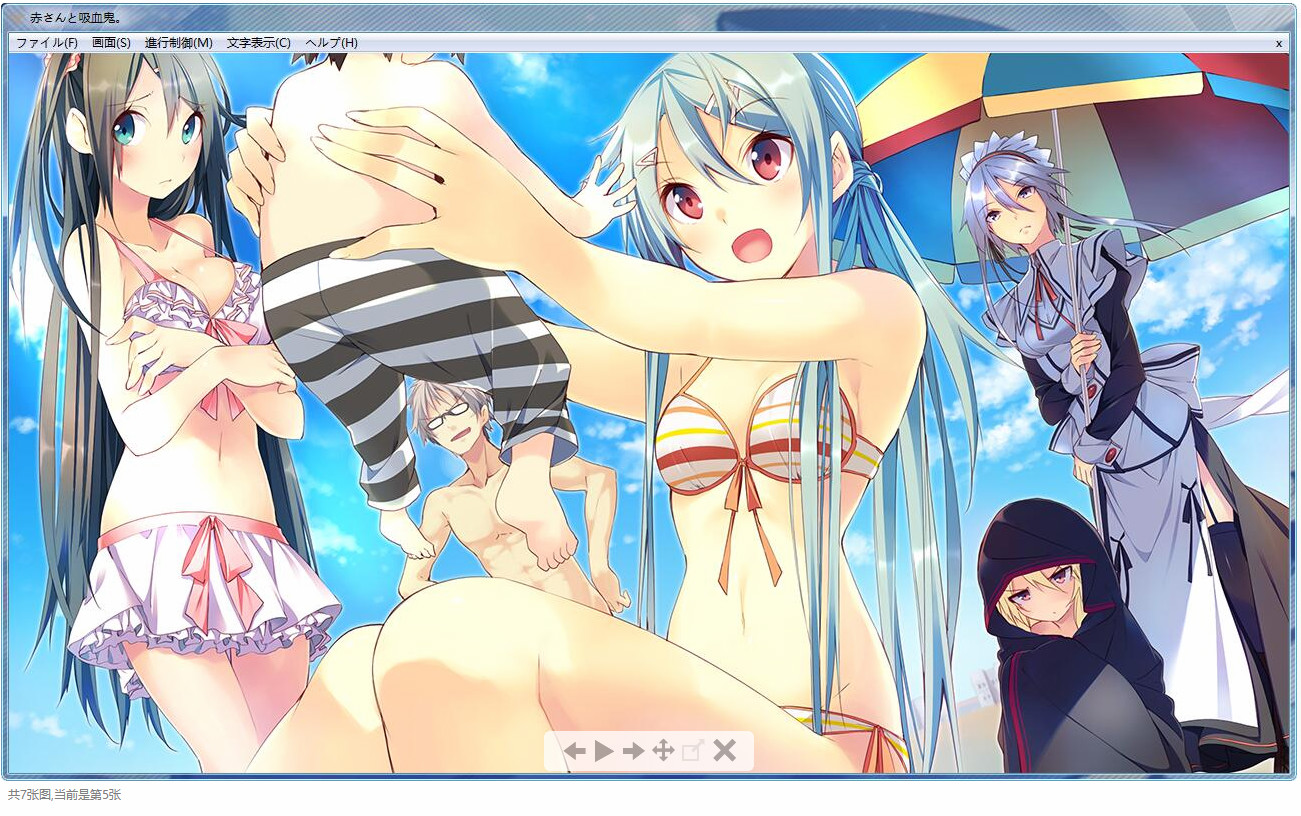Click the small x at menu bar's right end
This screenshot has width=1301, height=816.
[x=1279, y=43]
